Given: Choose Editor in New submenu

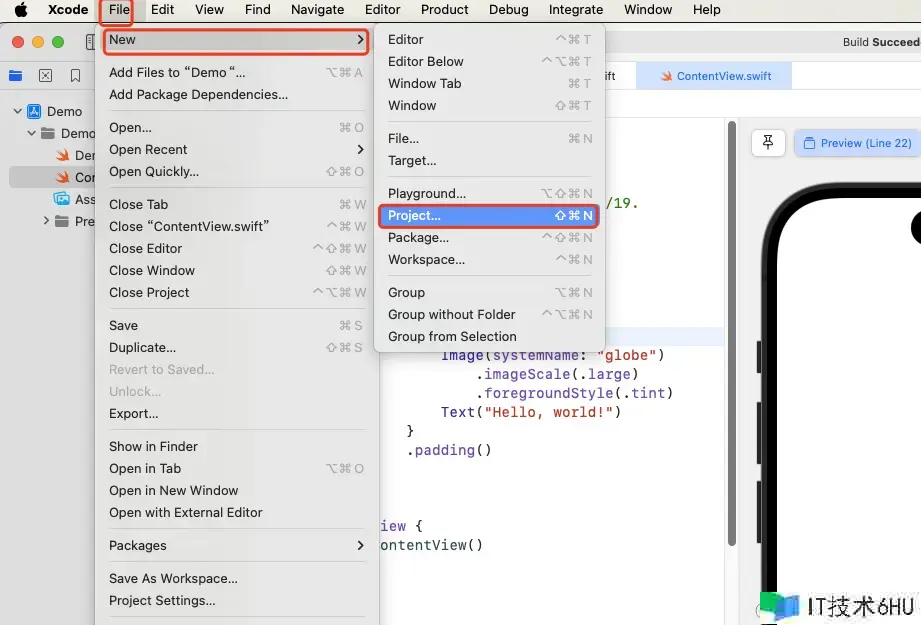Looking at the screenshot, I should click(x=489, y=39).
